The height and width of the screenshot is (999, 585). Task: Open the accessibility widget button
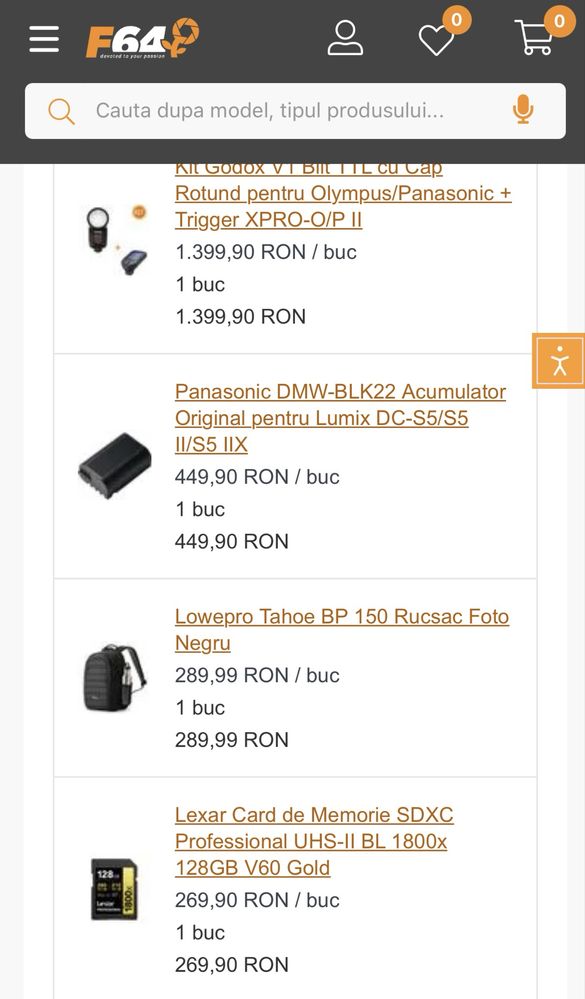click(559, 361)
